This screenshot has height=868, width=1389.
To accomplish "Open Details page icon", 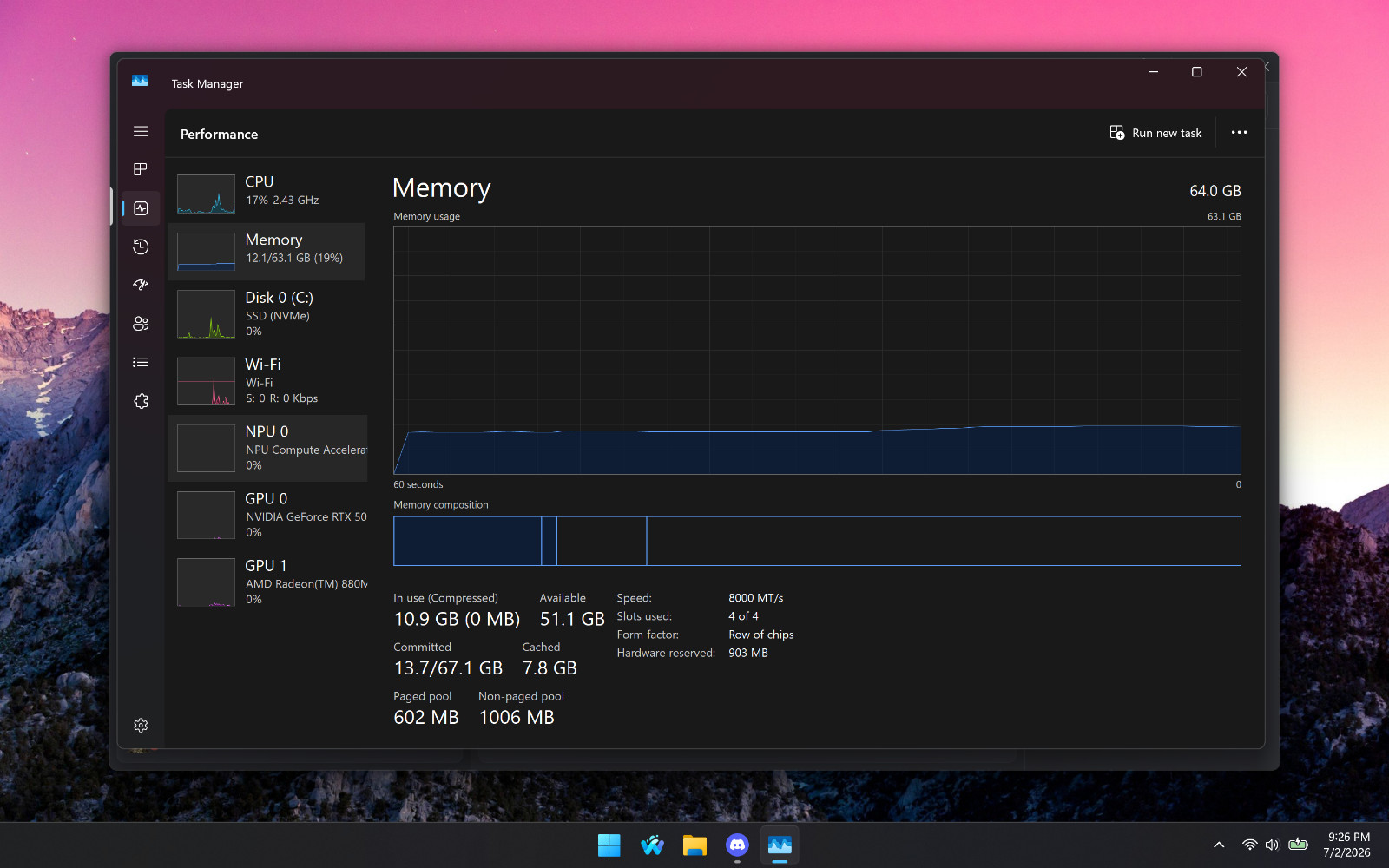I will click(x=141, y=362).
